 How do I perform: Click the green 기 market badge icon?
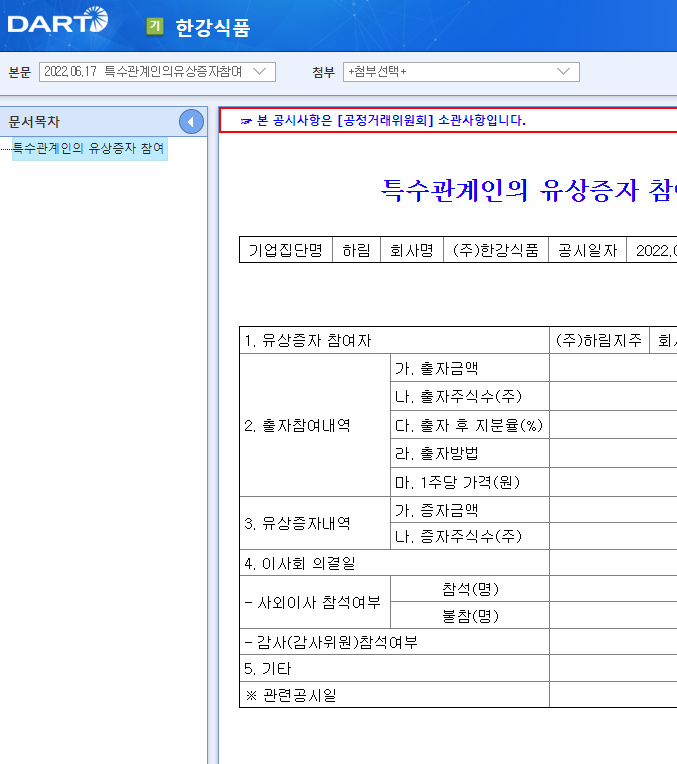click(x=155, y=26)
